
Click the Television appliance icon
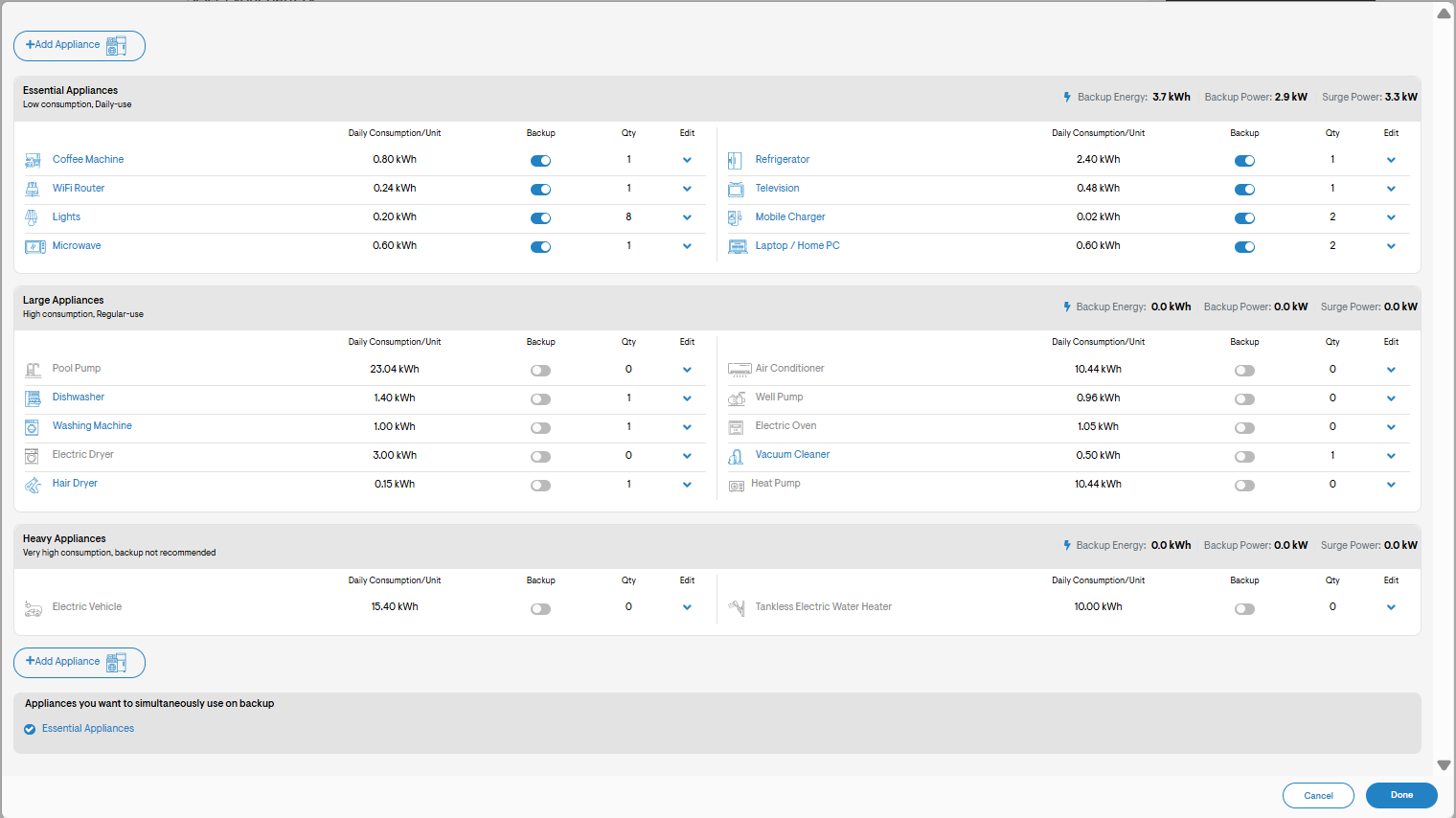(x=736, y=190)
